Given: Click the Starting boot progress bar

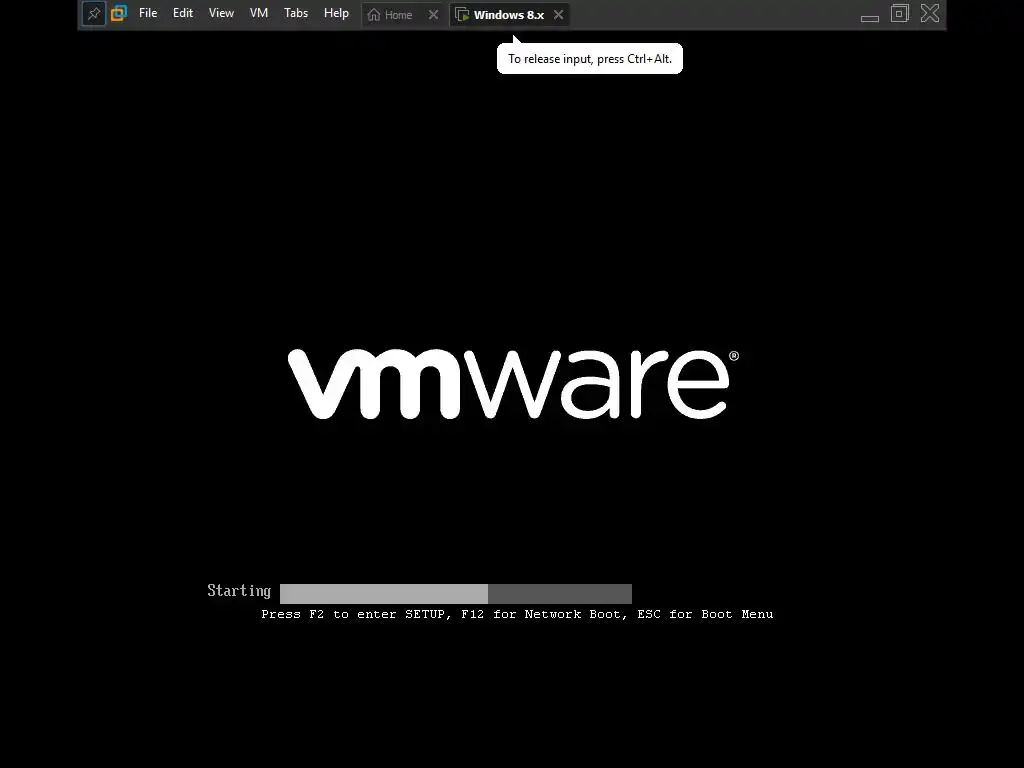Looking at the screenshot, I should tap(456, 594).
